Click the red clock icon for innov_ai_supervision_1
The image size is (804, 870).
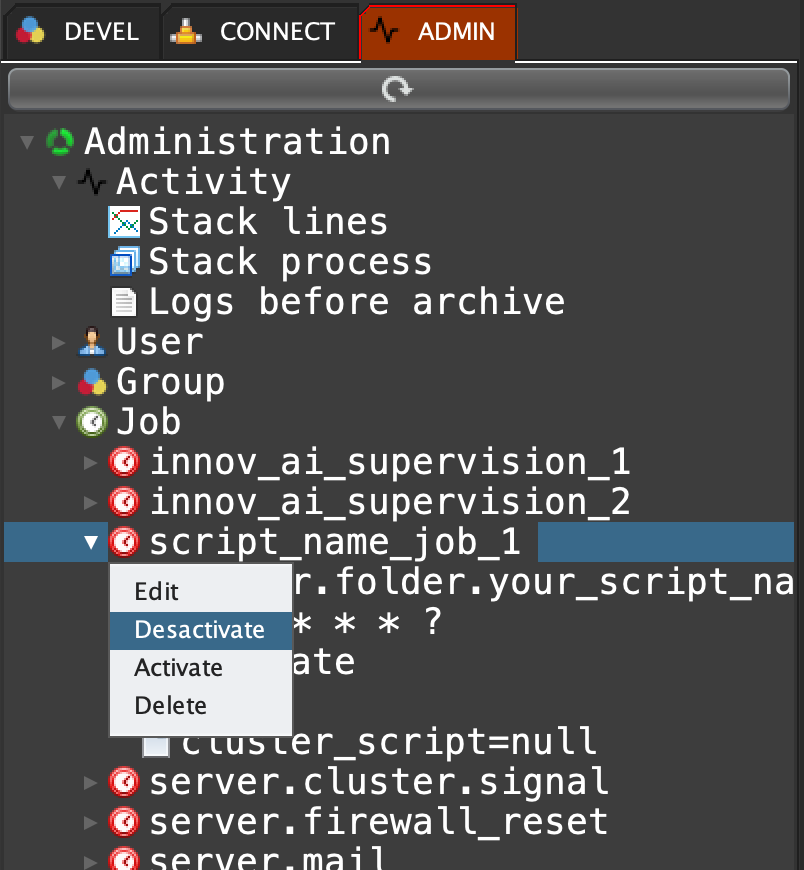tap(124, 462)
